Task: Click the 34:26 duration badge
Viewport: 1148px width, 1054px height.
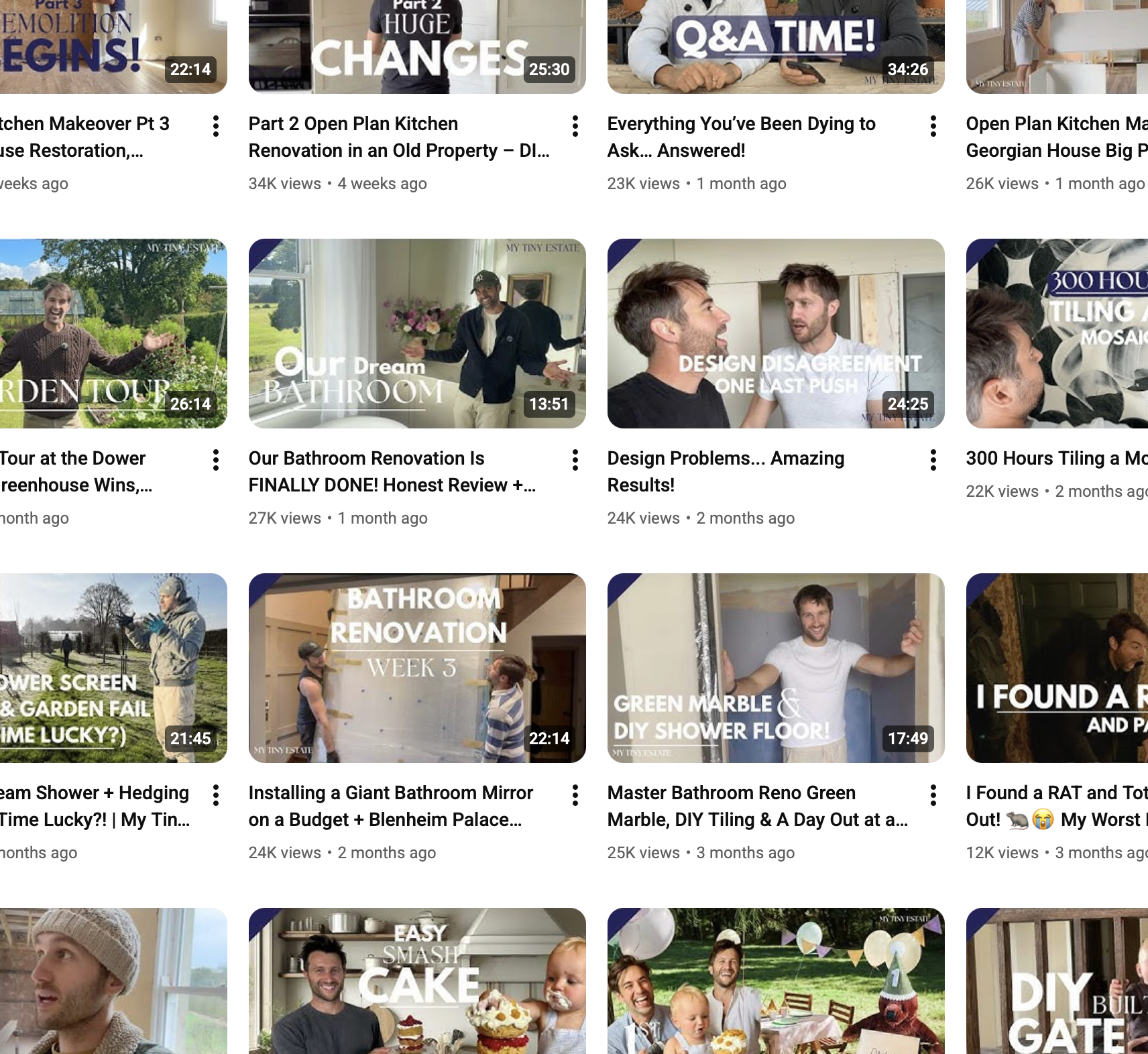Action: point(908,69)
